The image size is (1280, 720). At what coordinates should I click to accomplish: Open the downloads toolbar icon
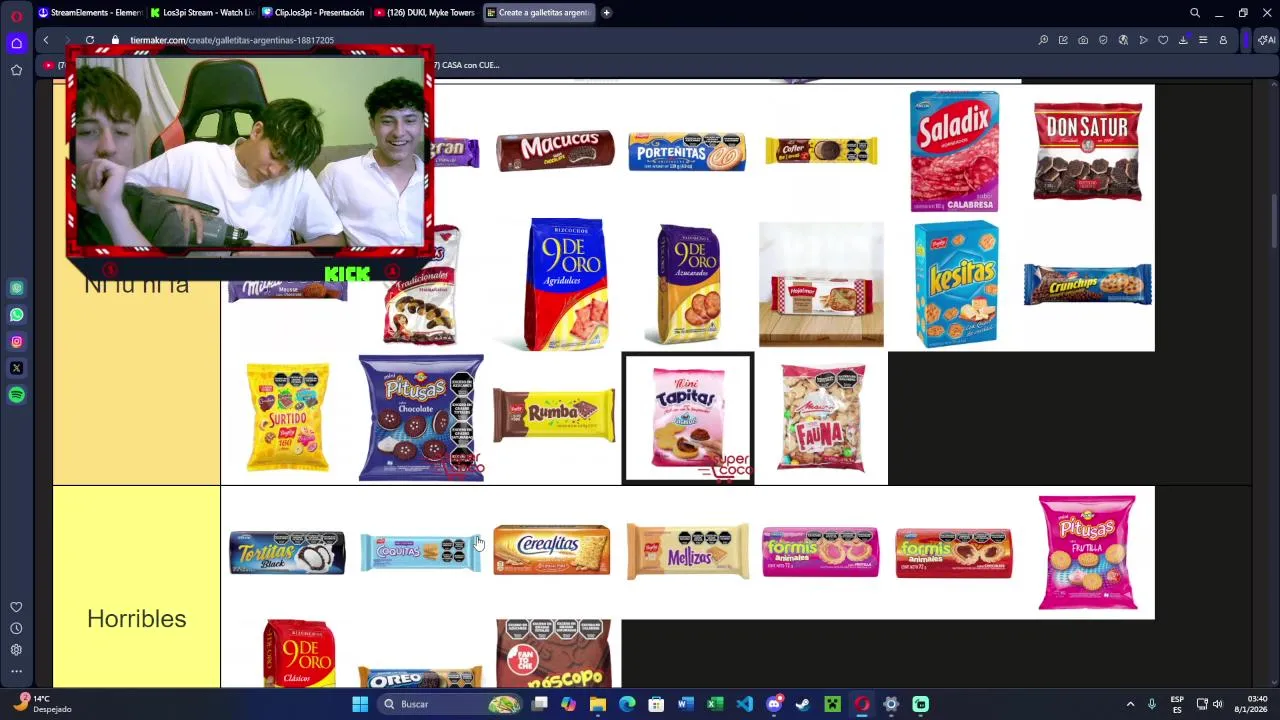[x=1183, y=40]
